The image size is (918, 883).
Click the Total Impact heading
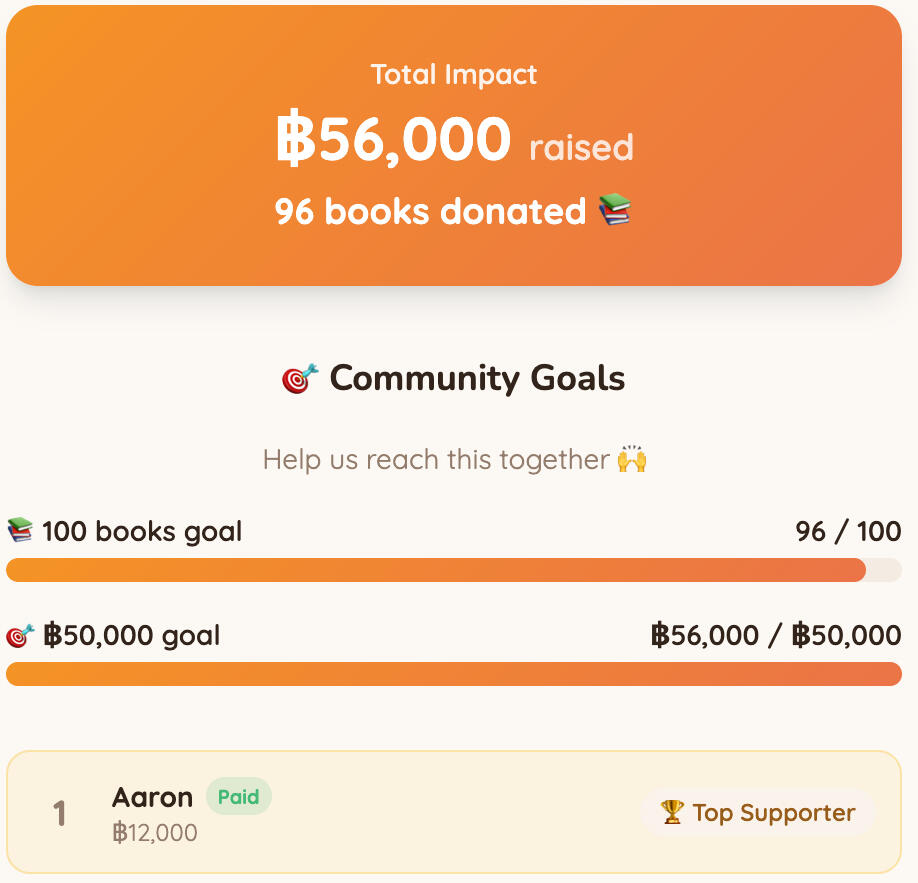tap(454, 75)
